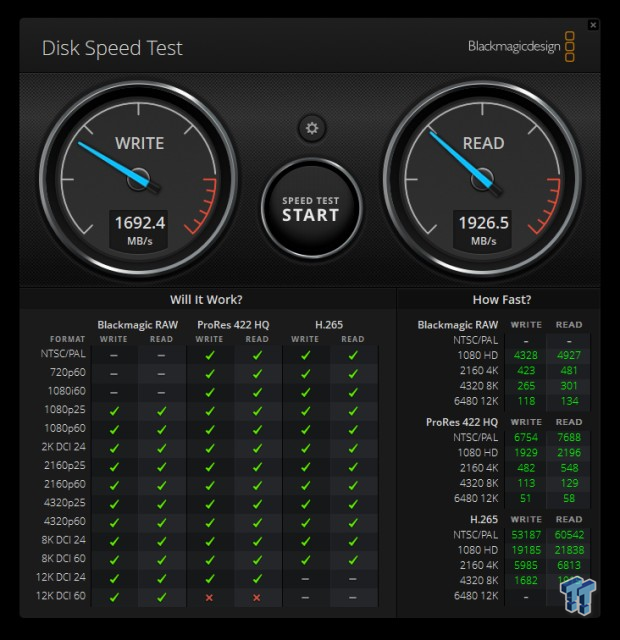This screenshot has width=620, height=640.
Task: Click the ProRes 422 HQ write checkmark at 1080i60
Action: 210,392
